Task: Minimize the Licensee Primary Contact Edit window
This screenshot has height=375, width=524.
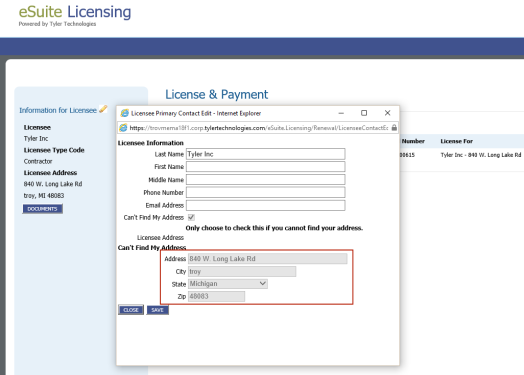Action: (x=341, y=113)
